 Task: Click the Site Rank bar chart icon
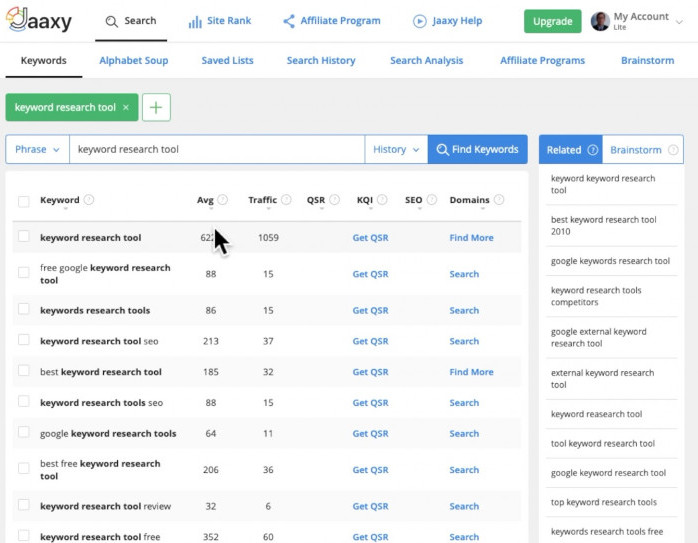(195, 22)
